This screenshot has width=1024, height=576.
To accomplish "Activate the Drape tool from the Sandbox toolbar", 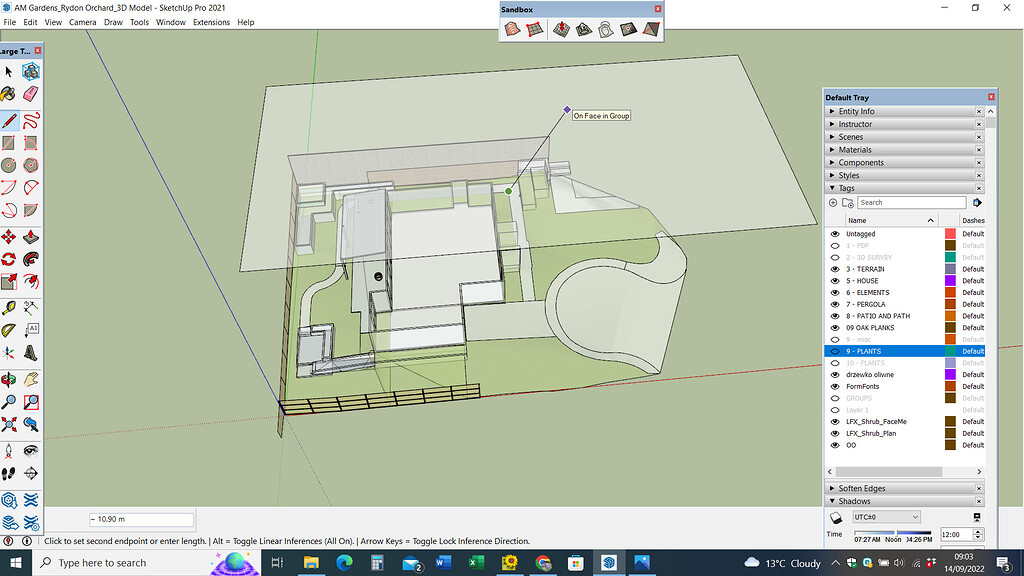I will (x=604, y=30).
